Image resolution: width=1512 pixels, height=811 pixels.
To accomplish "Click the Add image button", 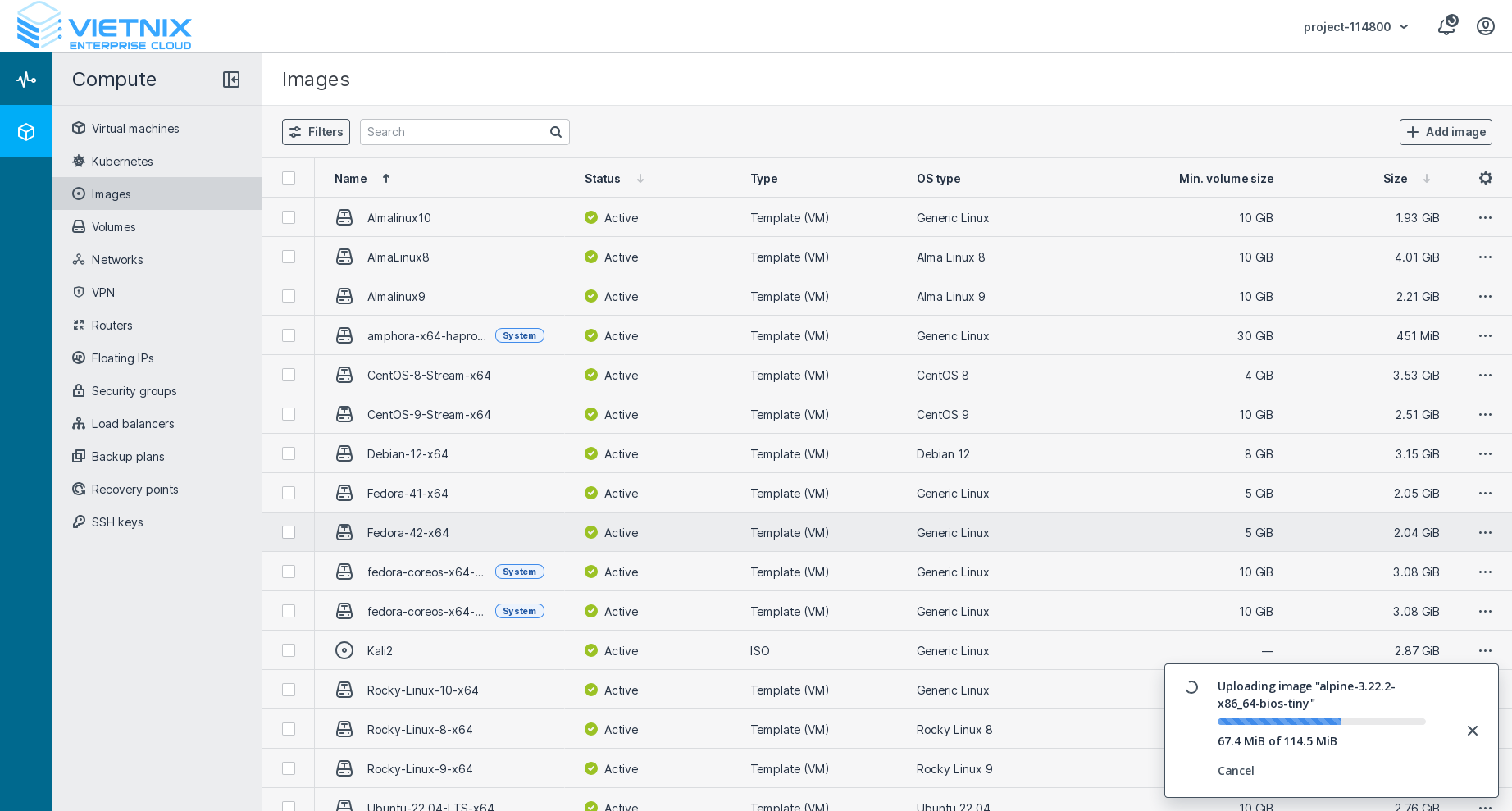I will [1446, 132].
